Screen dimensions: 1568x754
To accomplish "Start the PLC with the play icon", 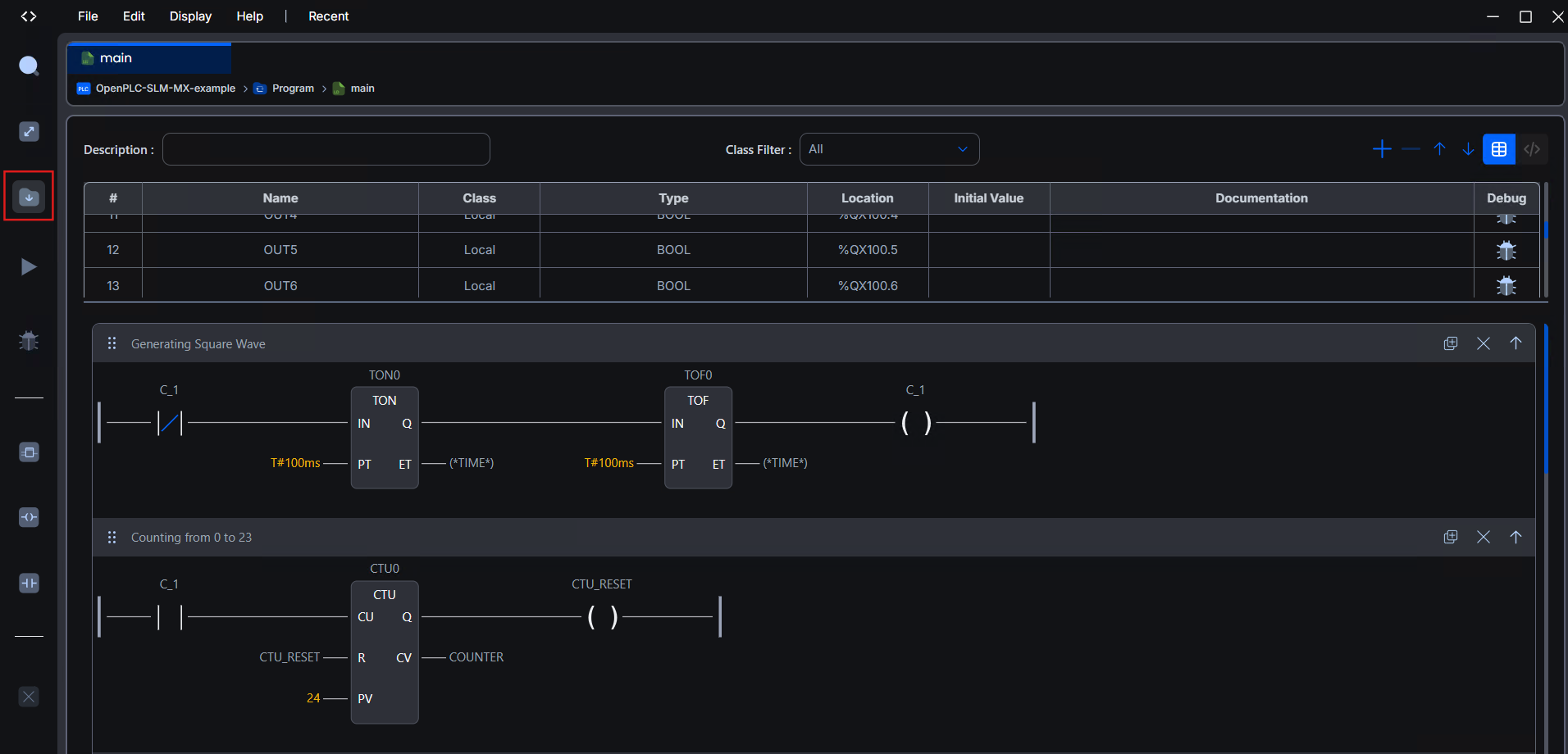I will pos(29,266).
